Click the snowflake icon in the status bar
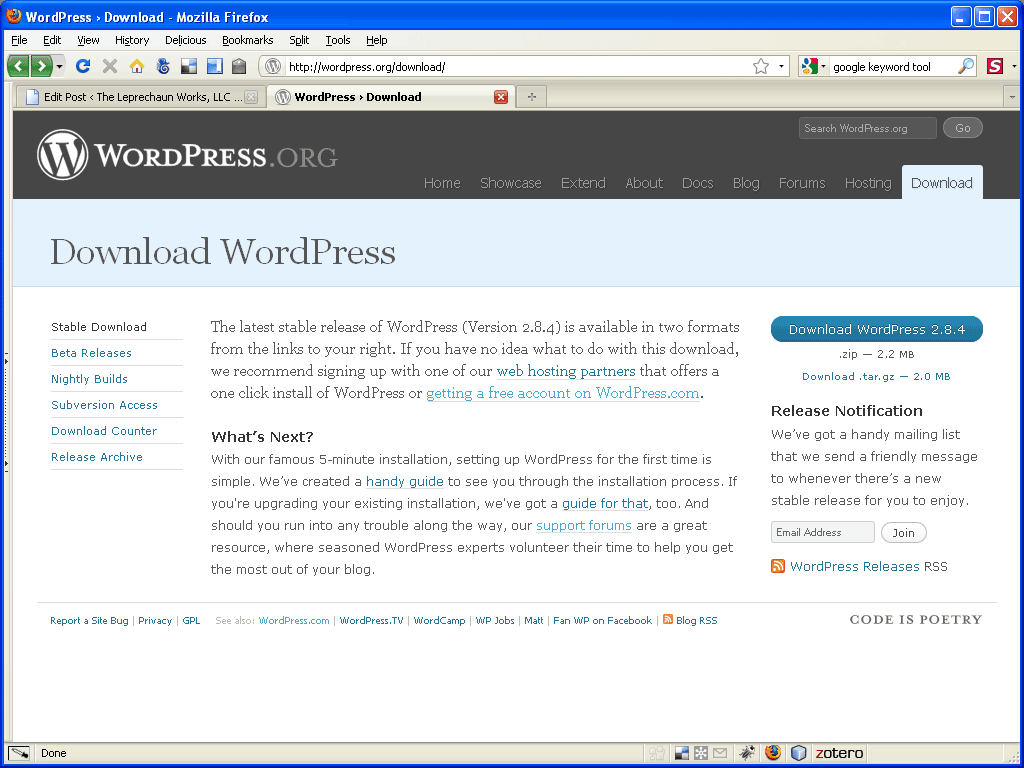Viewport: 1024px width, 768px height. tap(701, 754)
